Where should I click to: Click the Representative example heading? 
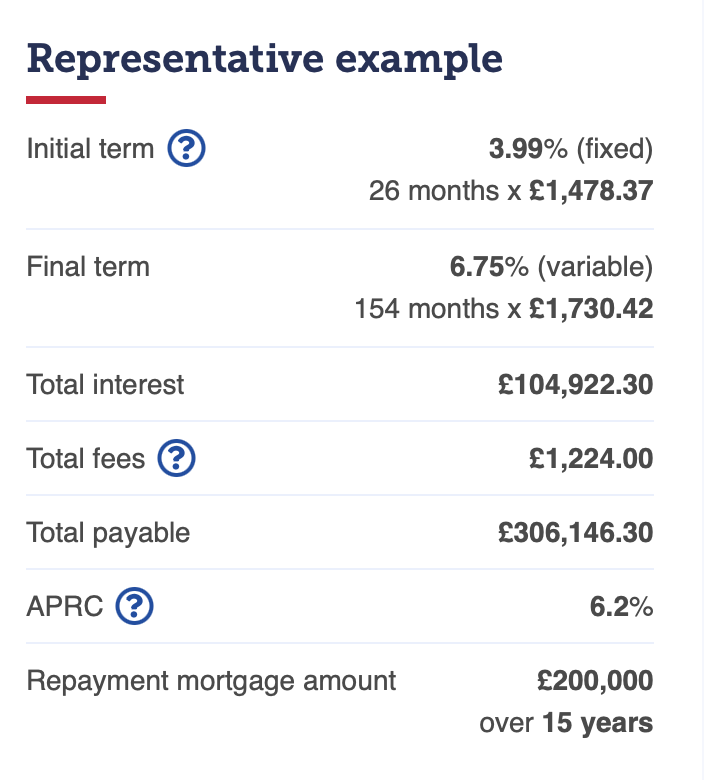click(x=264, y=60)
